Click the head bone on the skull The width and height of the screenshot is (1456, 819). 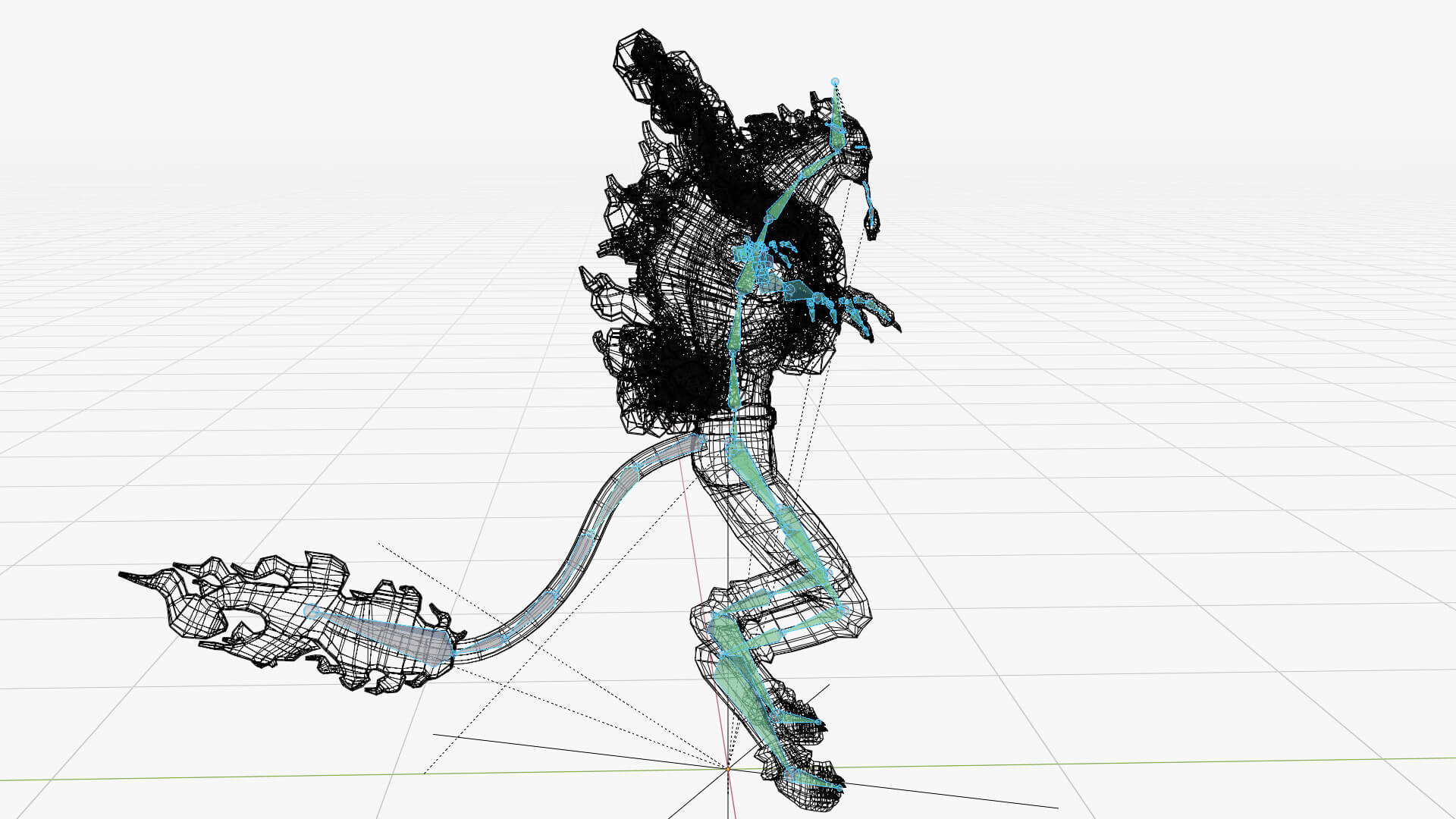coord(836,125)
